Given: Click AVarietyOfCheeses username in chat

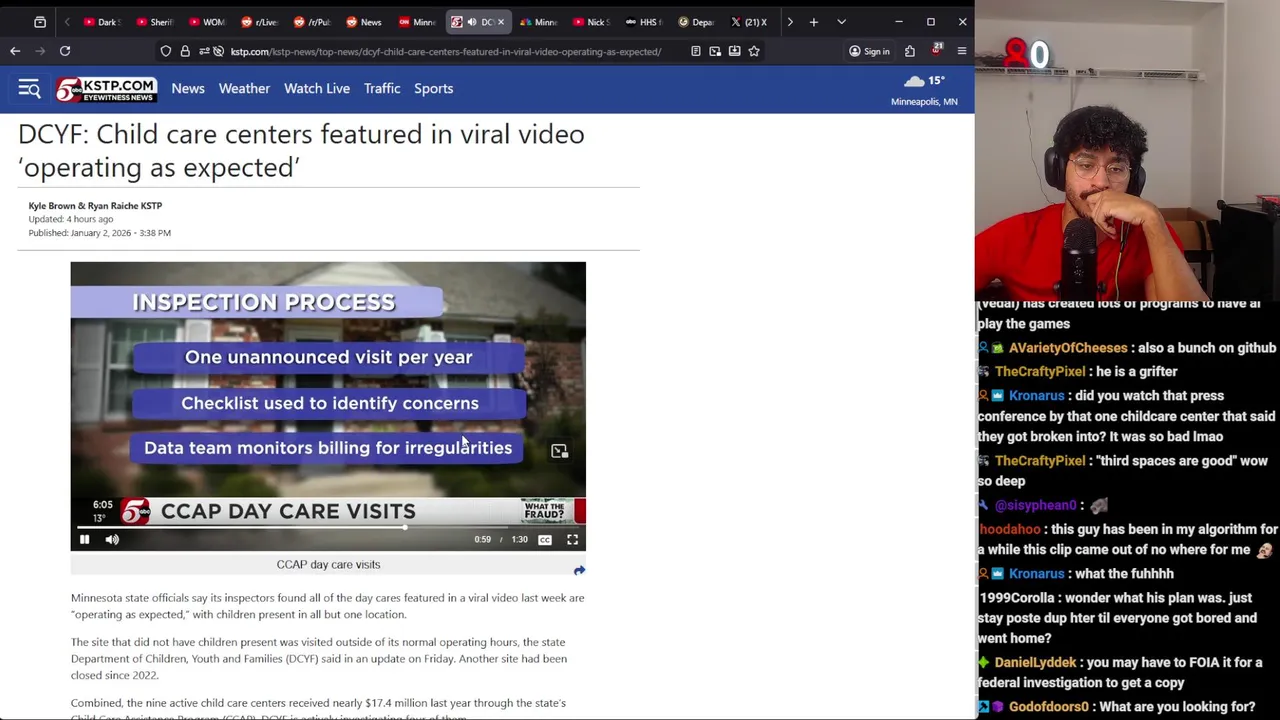Looking at the screenshot, I should coord(1068,348).
